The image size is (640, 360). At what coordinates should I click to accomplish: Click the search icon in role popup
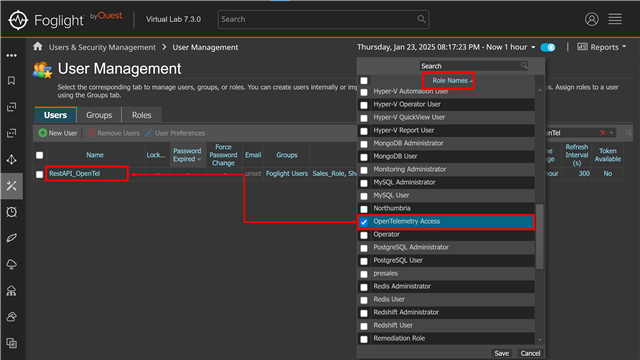coord(524,66)
